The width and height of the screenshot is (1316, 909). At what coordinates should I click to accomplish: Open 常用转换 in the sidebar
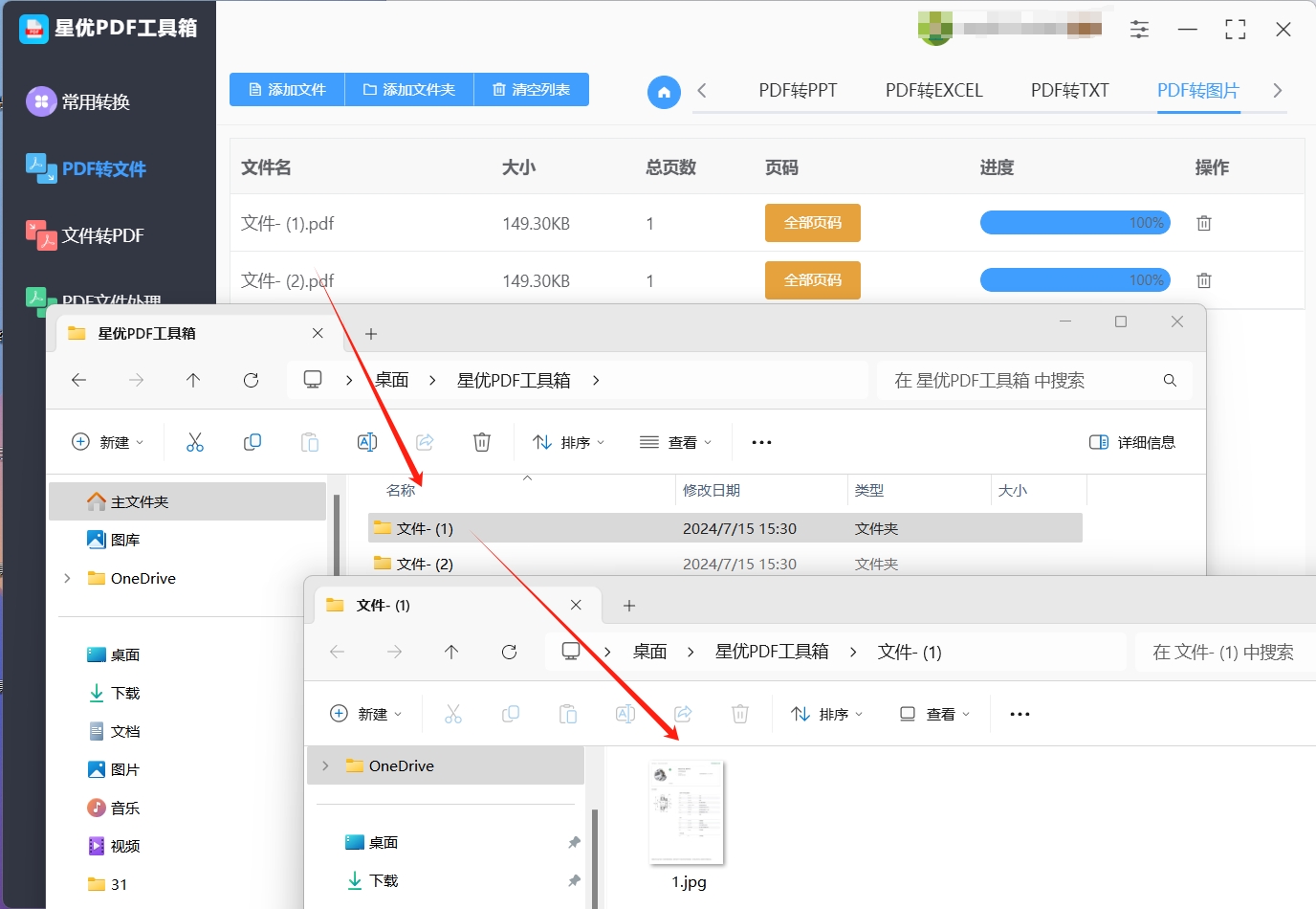tap(78, 101)
